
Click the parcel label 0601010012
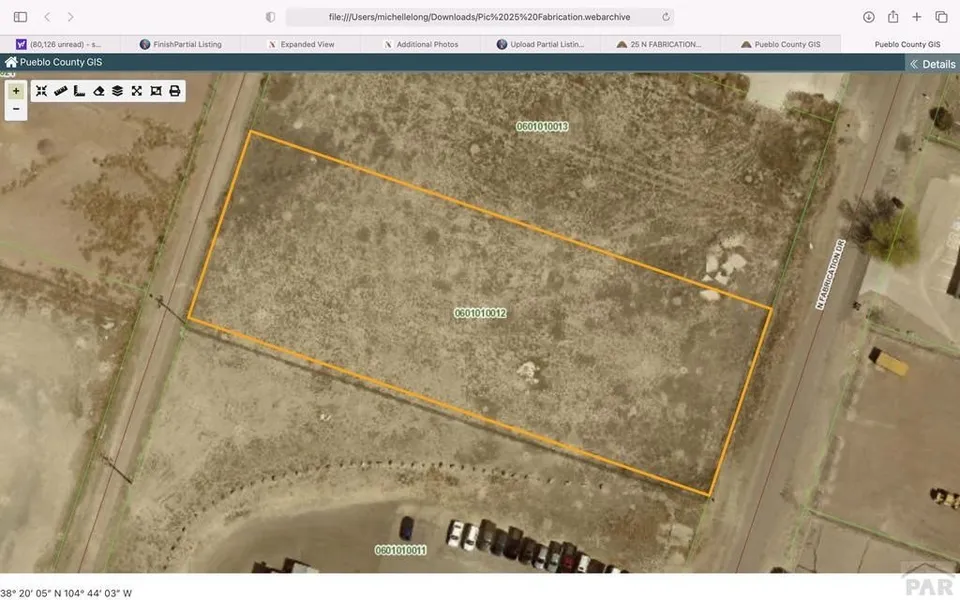[x=480, y=313]
